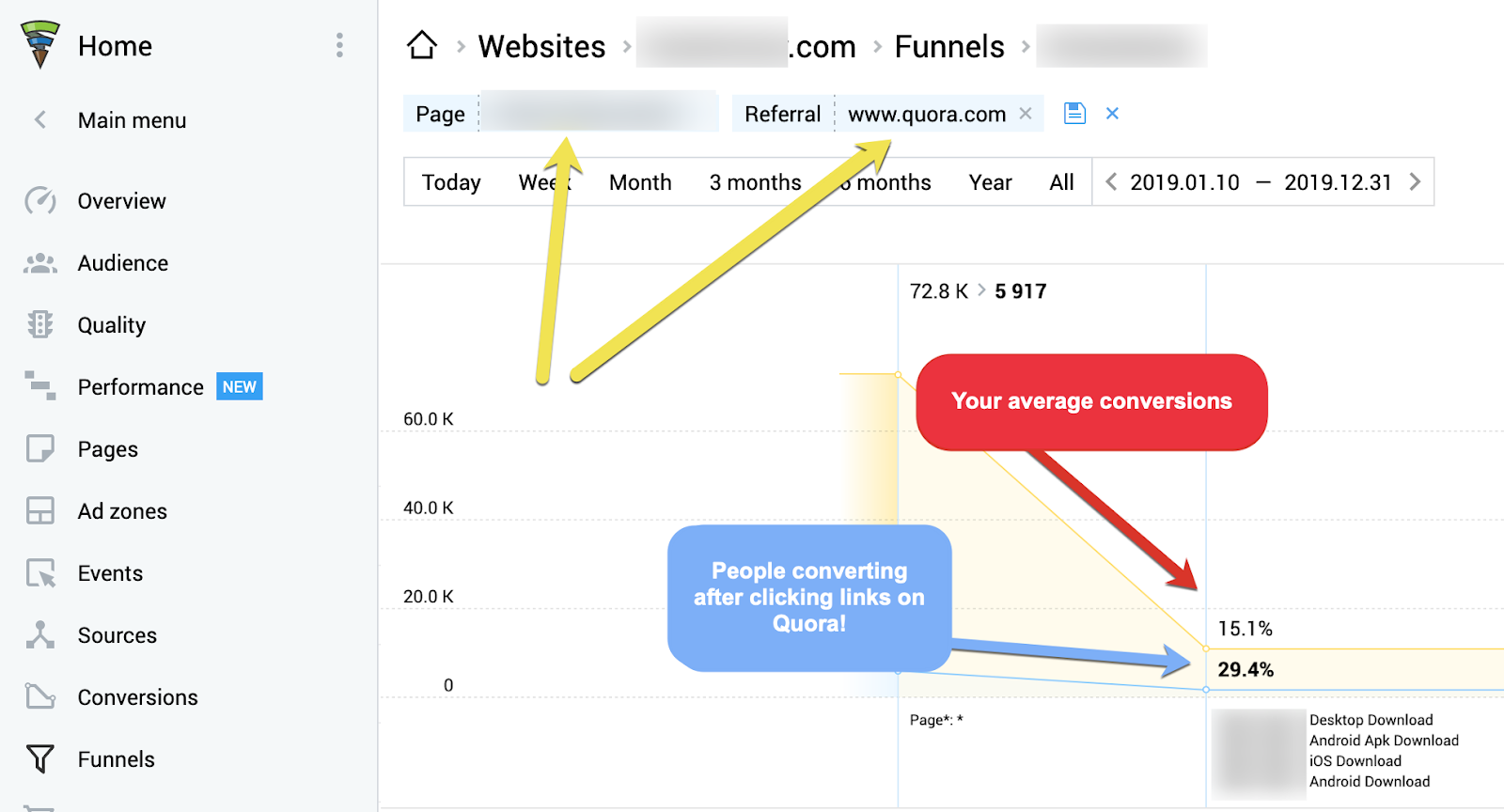Save the current filter with disk icon

point(1074,114)
